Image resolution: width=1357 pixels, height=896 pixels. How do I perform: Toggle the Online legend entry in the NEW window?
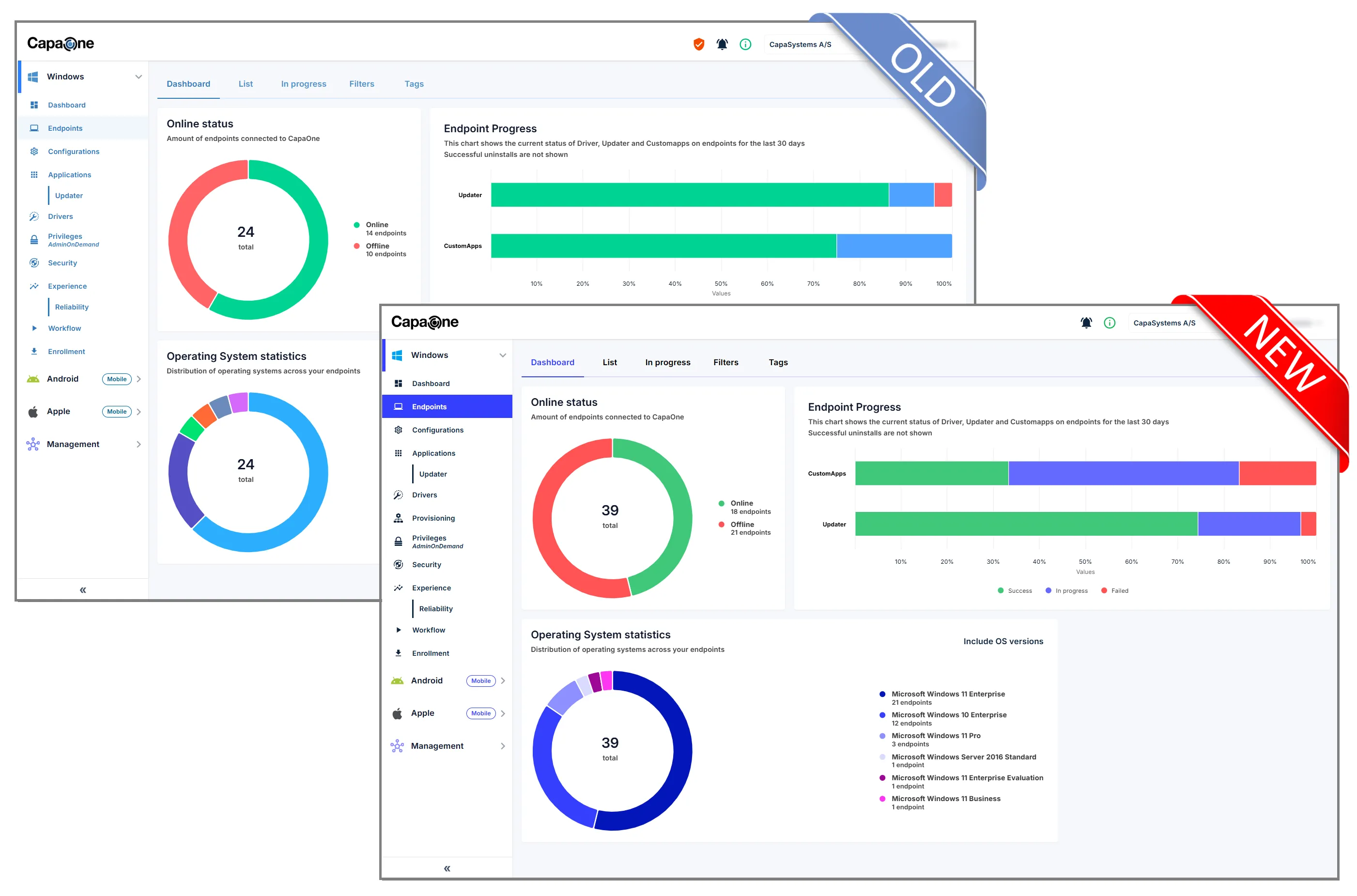click(744, 508)
